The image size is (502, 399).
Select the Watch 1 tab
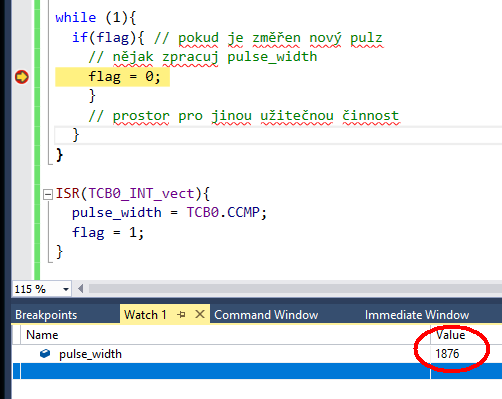pos(145,315)
